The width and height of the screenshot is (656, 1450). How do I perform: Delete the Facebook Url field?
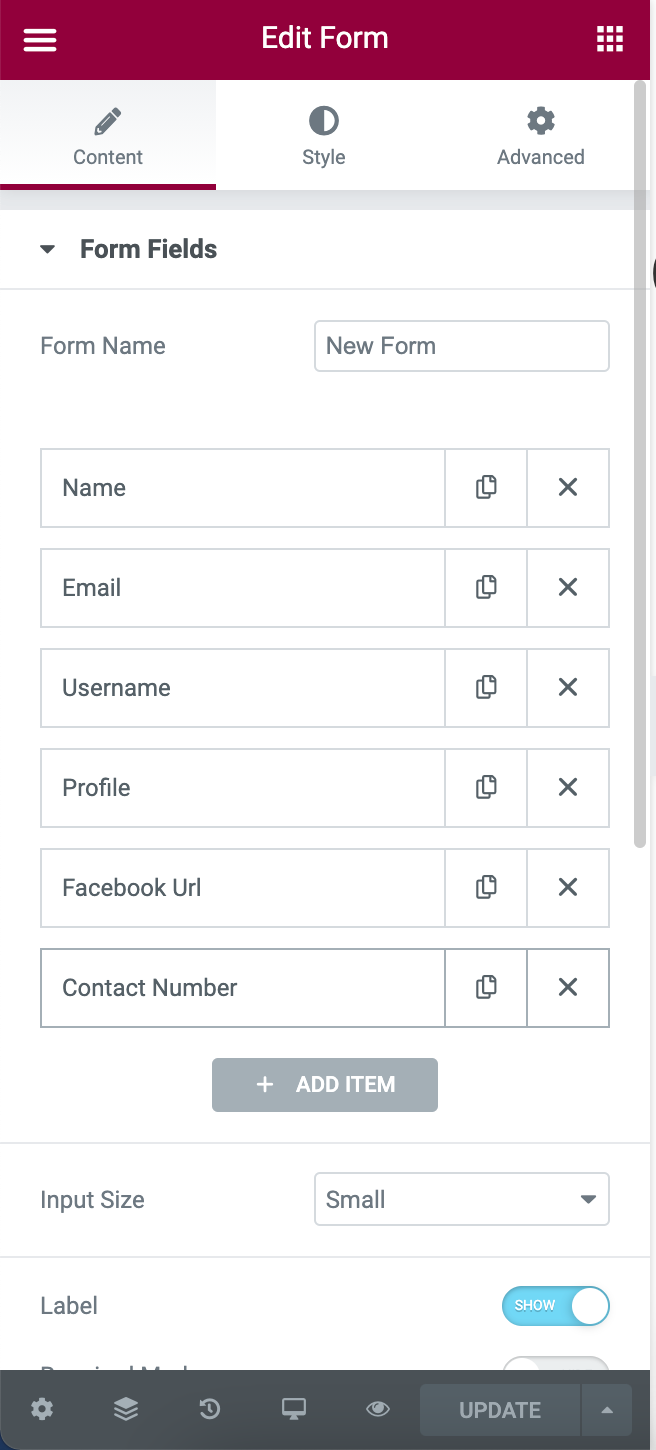(568, 888)
